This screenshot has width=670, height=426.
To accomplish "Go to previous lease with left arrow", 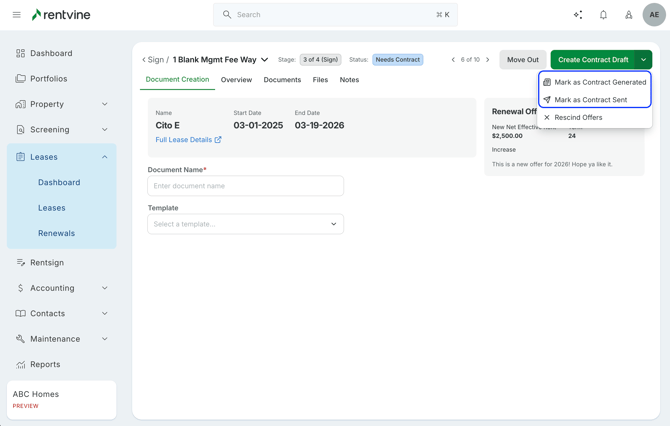I will tap(453, 60).
